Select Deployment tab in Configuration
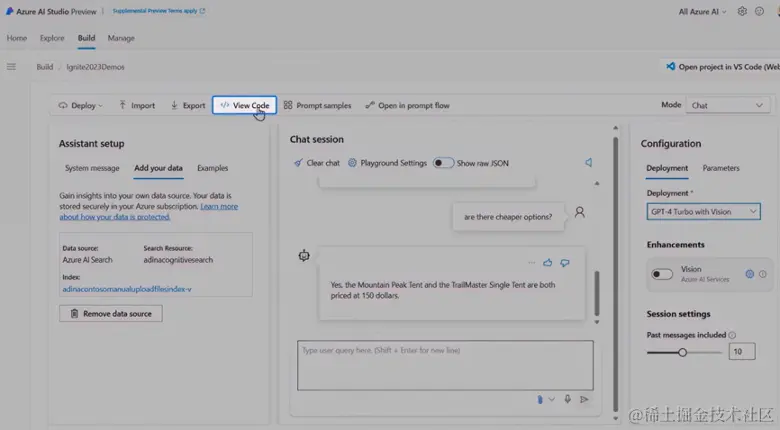The image size is (780, 430). [x=667, y=168]
